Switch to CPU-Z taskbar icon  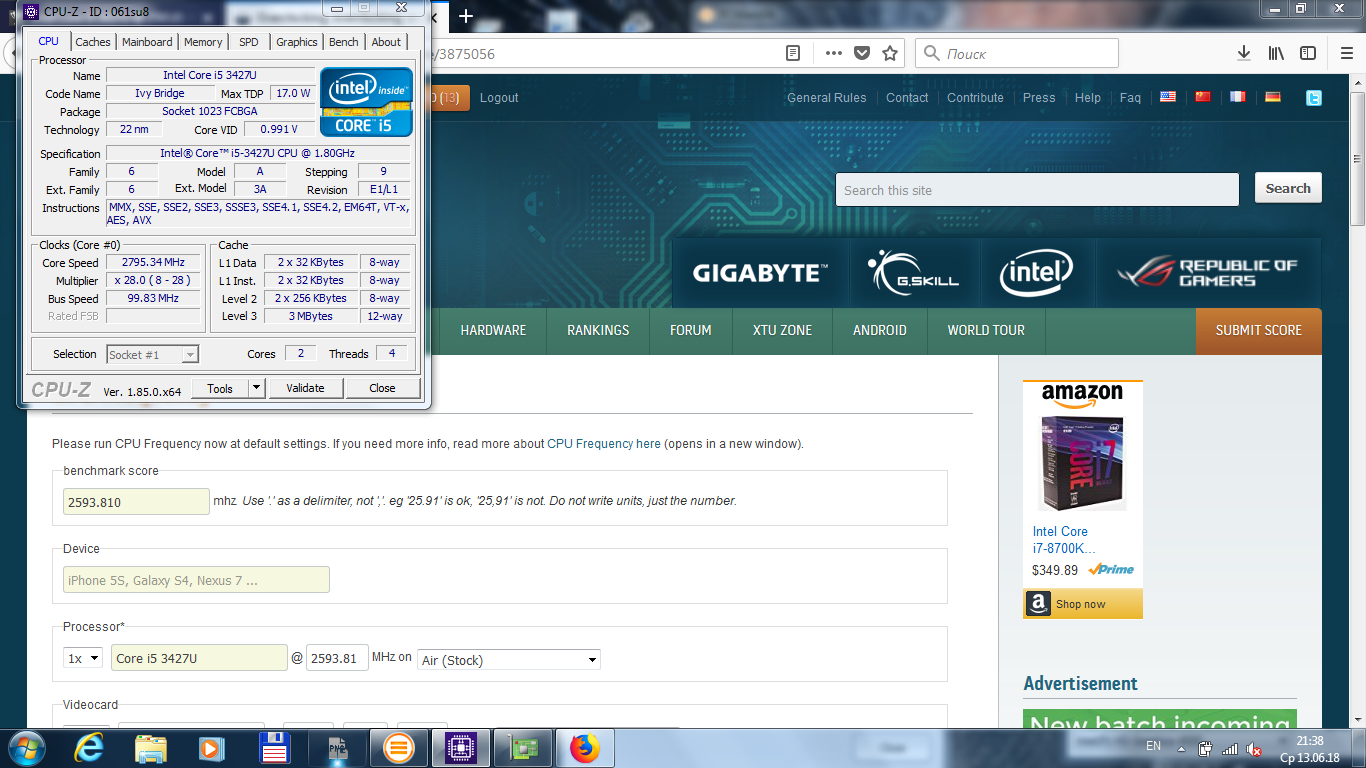[x=459, y=748]
